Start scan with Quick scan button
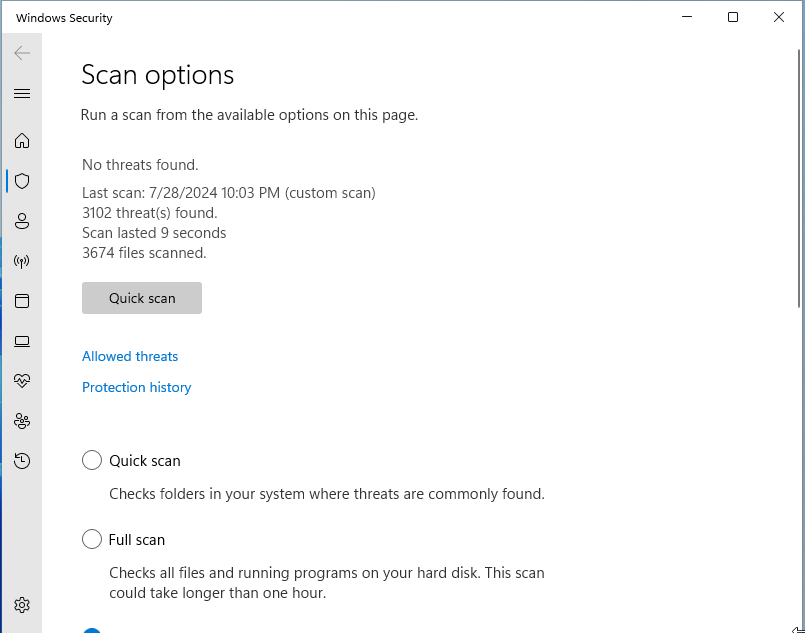The image size is (805, 633). [x=142, y=298]
